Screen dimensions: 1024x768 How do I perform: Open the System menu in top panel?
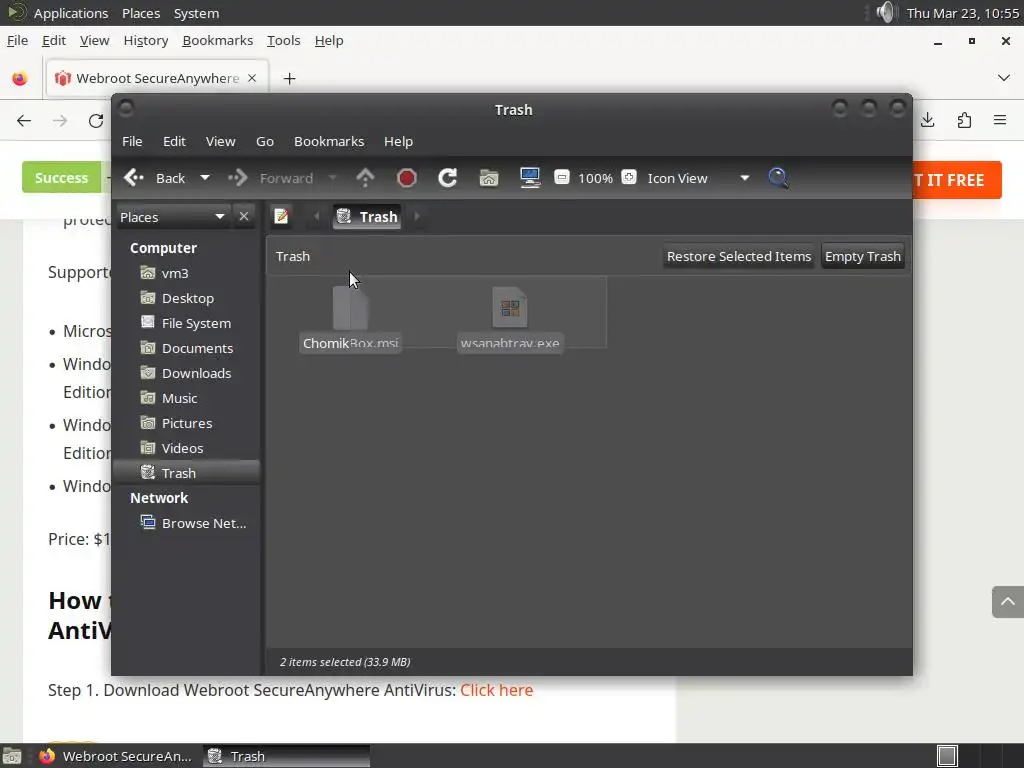tap(196, 13)
